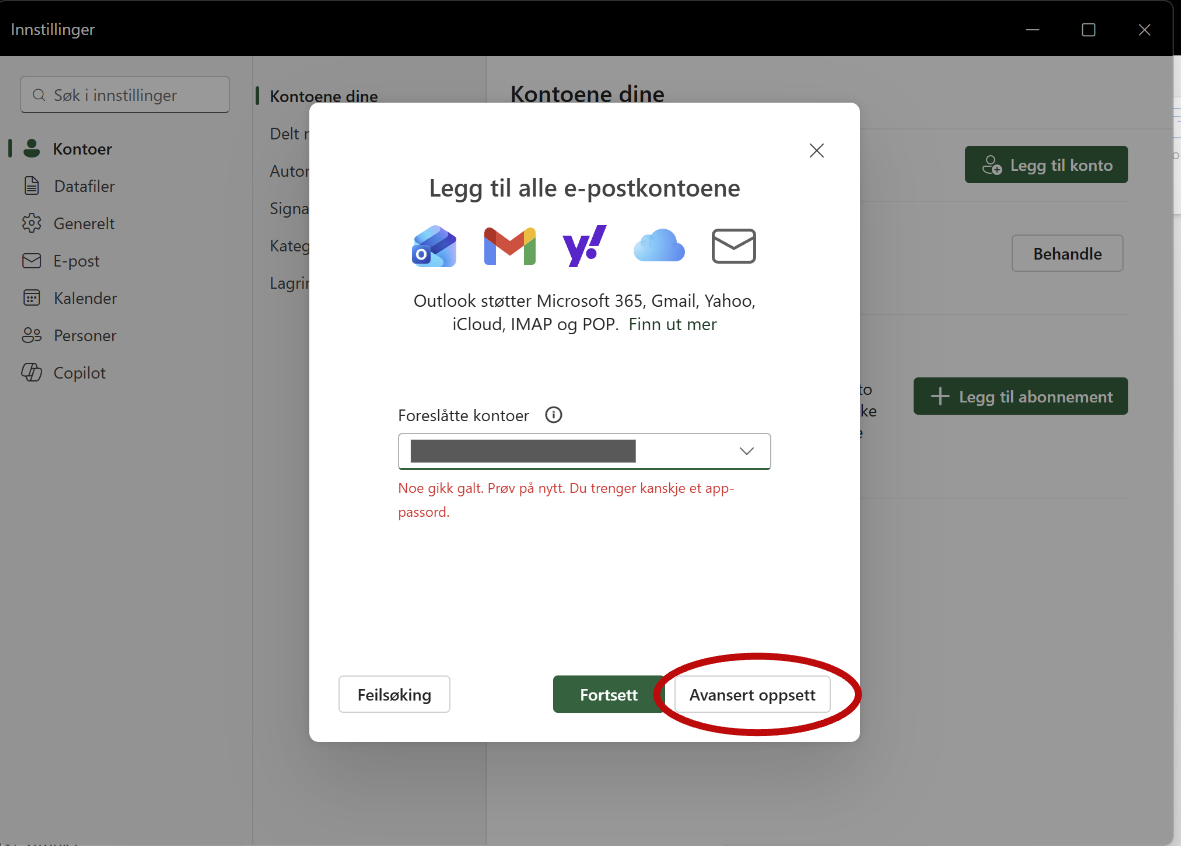The width and height of the screenshot is (1181, 846).
Task: Click the Generelt gear icon
Action: (x=32, y=223)
